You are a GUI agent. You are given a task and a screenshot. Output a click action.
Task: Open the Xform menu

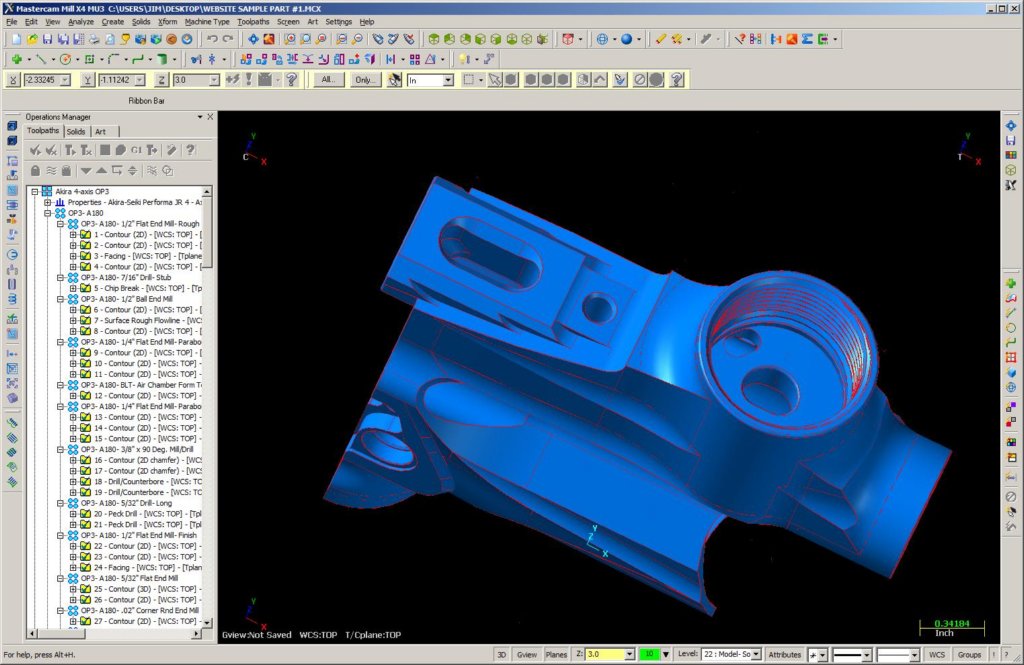[x=167, y=22]
